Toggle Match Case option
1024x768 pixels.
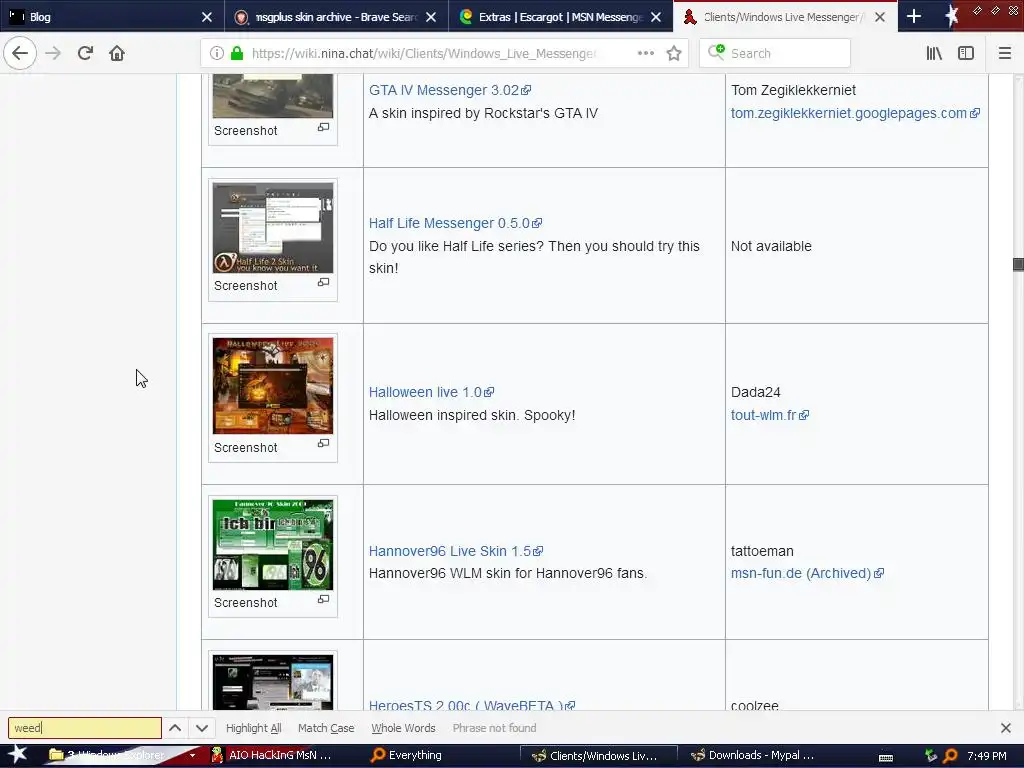326,728
